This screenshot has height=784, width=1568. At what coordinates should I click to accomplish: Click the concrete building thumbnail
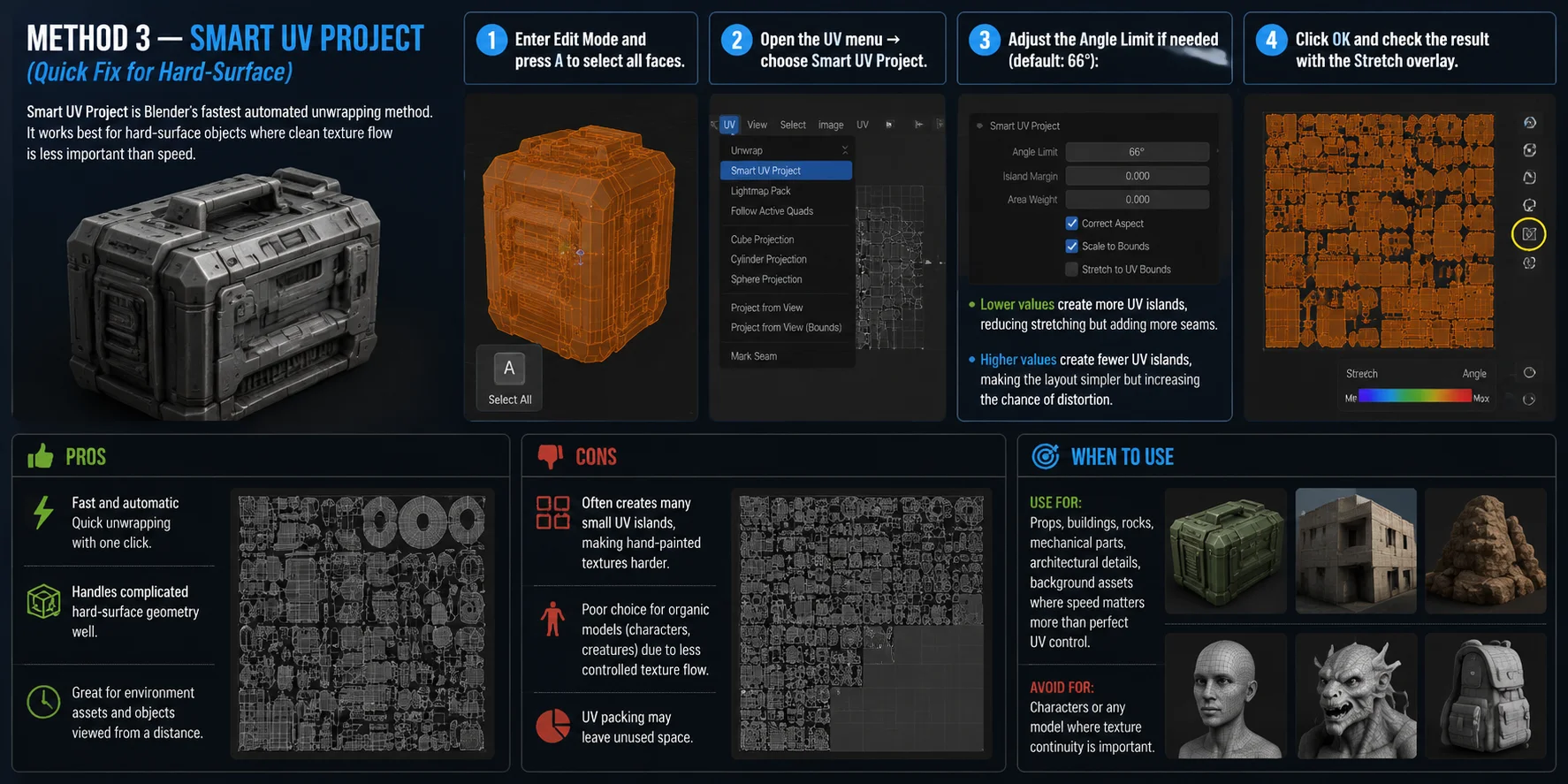tap(1356, 551)
